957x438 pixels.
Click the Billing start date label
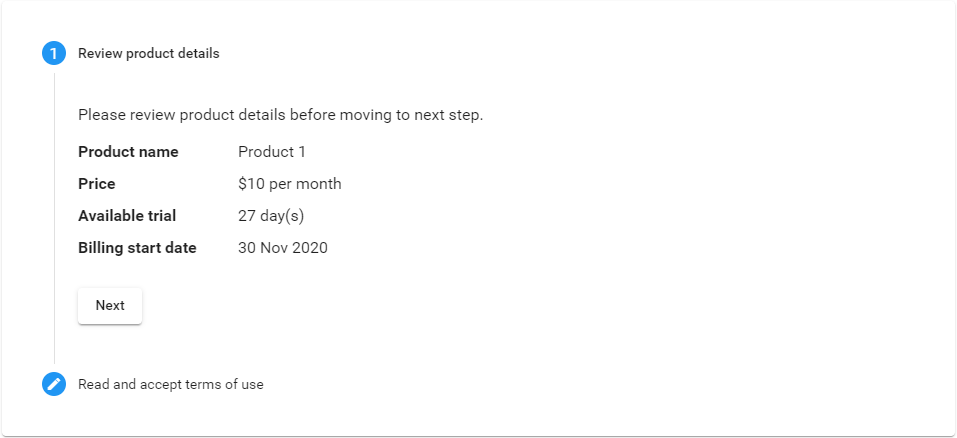point(137,248)
